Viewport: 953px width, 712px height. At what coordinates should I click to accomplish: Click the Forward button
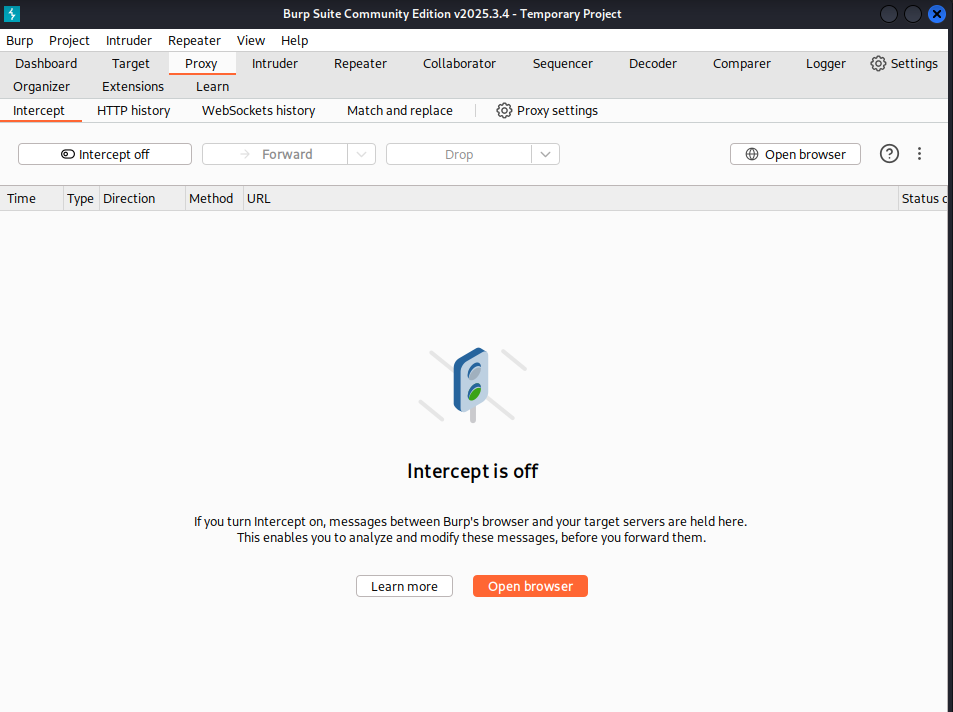pyautogui.click(x=275, y=154)
